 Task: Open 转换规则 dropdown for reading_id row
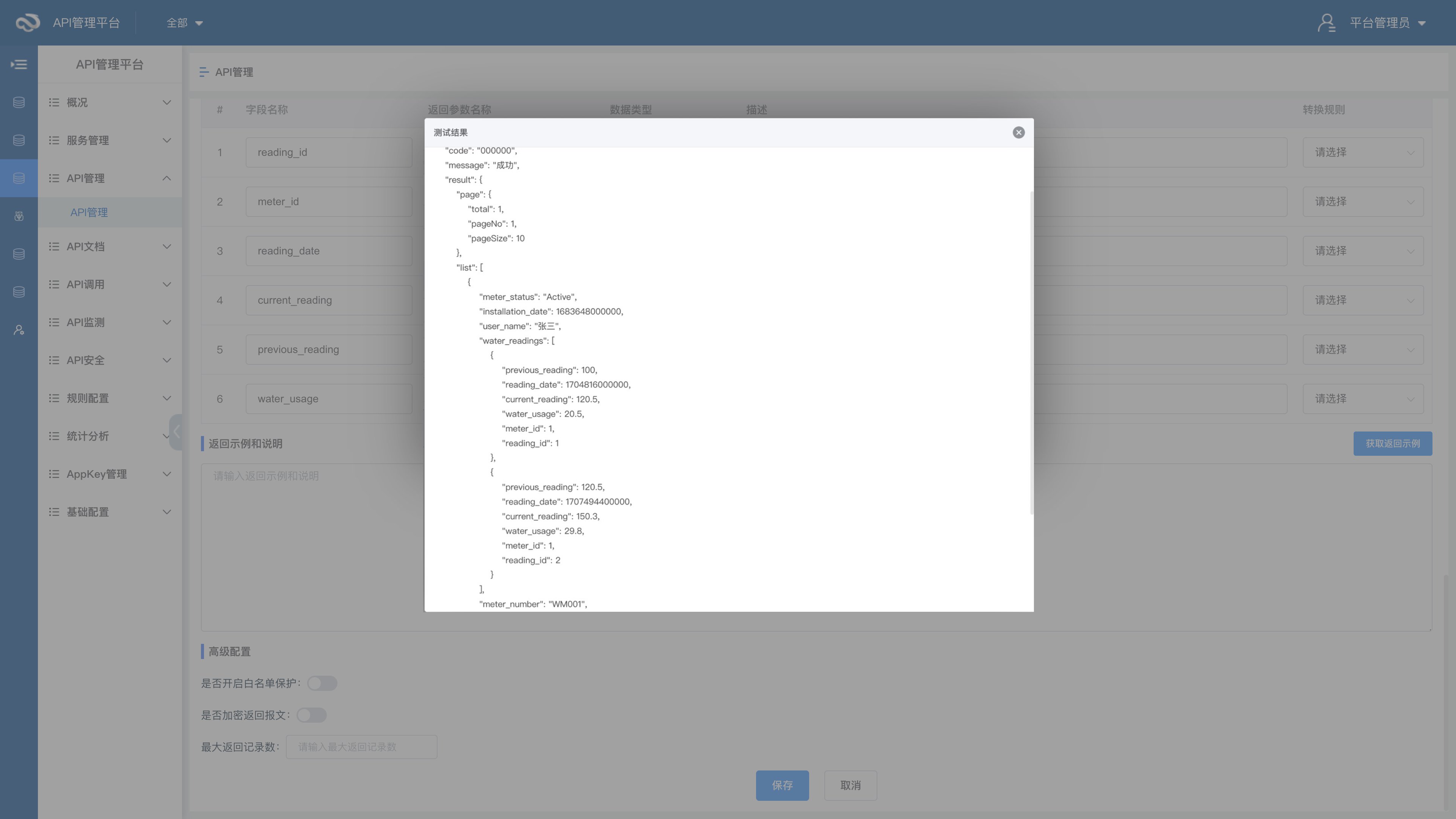(1362, 152)
